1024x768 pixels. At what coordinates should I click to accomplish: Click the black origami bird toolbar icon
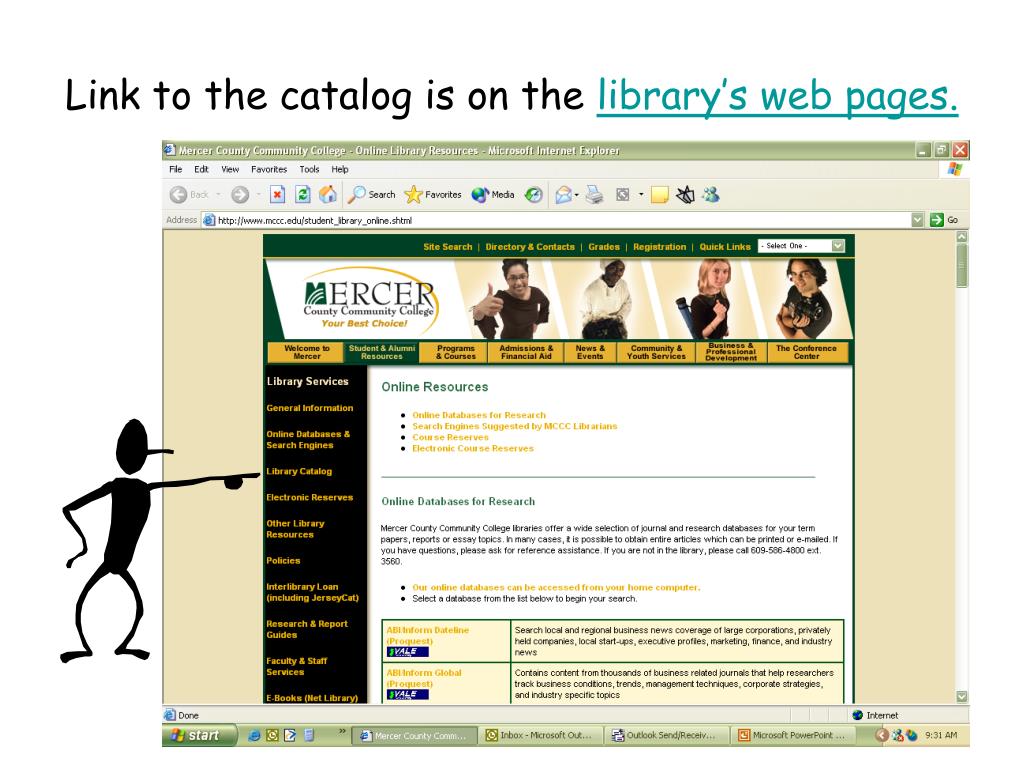click(x=686, y=195)
